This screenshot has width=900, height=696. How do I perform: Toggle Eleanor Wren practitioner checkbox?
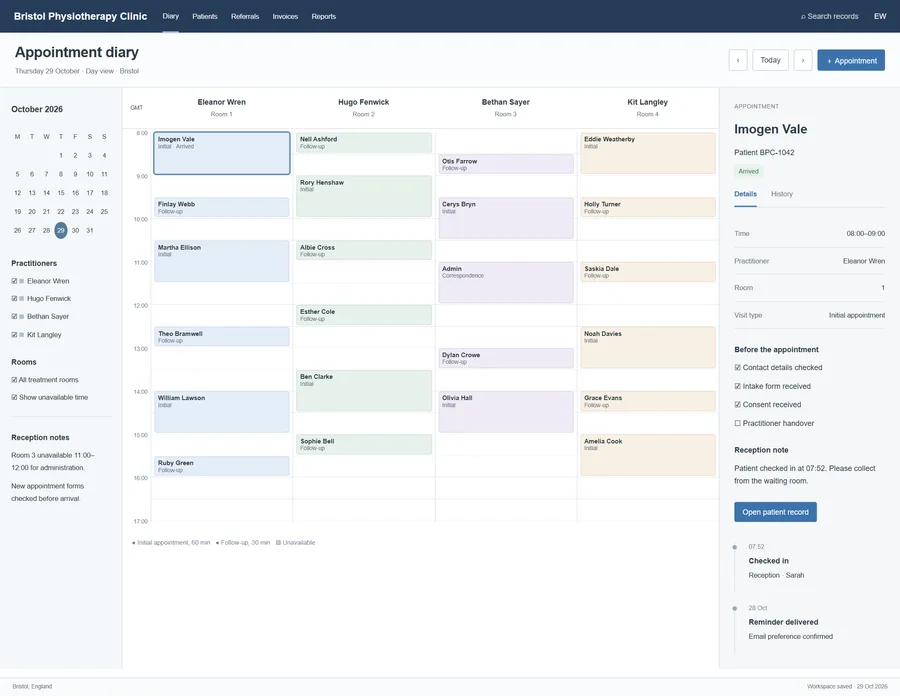pos(14,281)
